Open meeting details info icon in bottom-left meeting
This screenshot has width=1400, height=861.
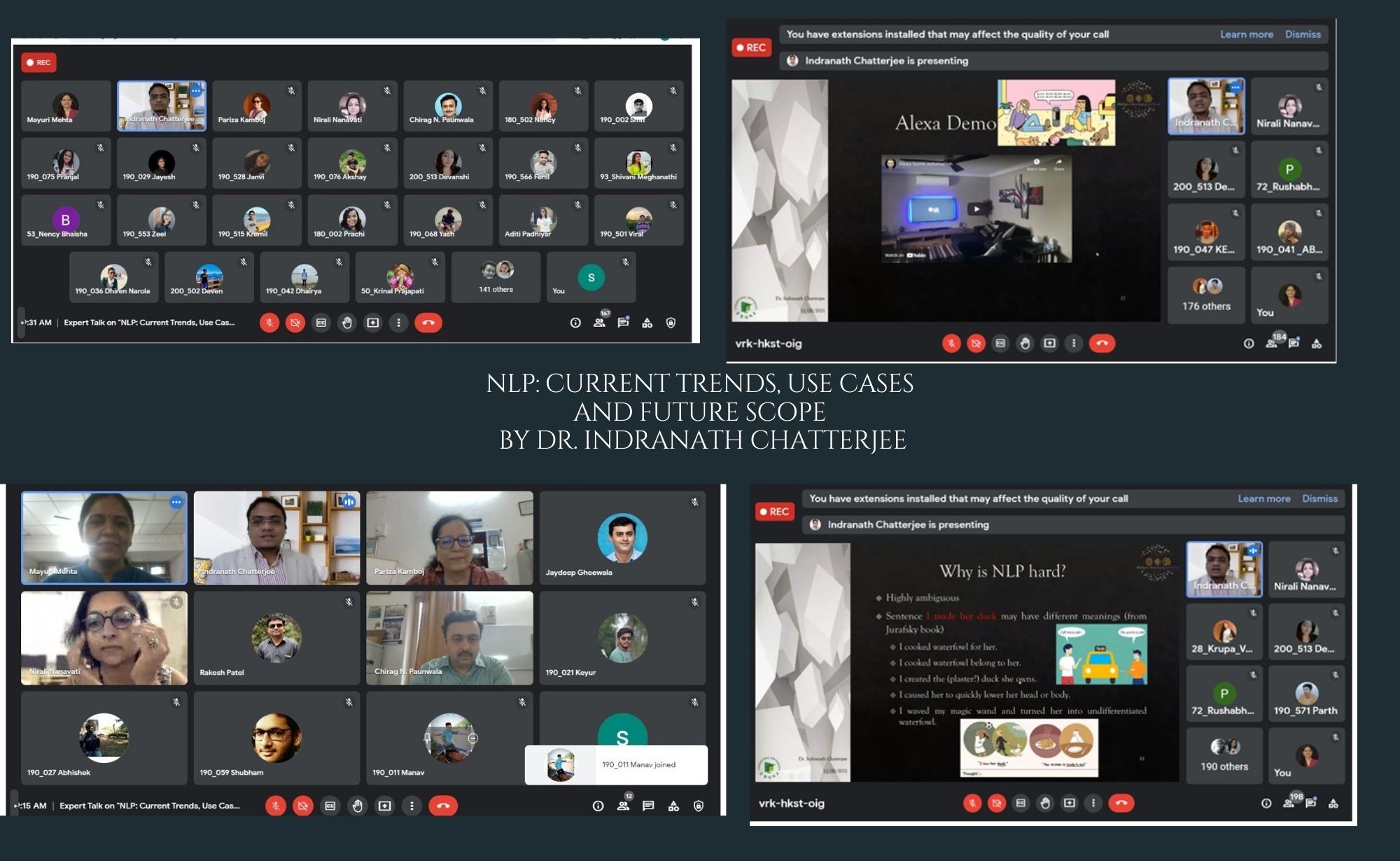tap(598, 806)
